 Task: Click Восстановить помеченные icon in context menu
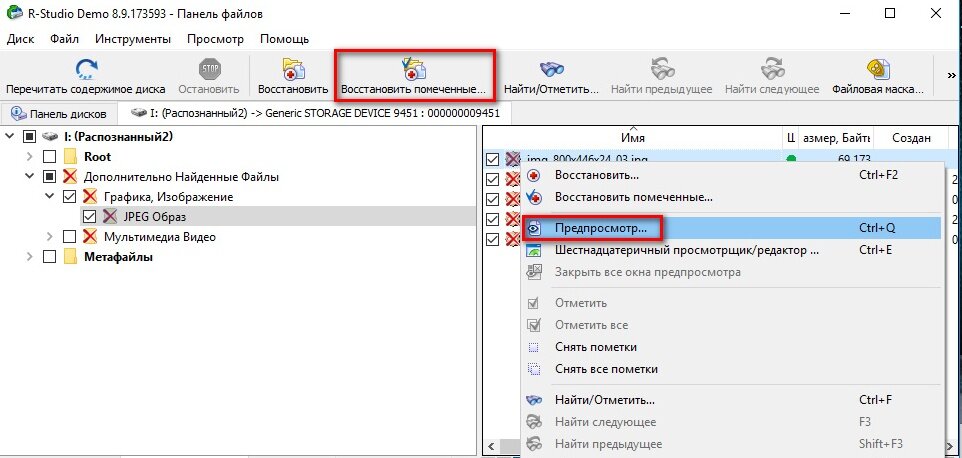534,197
